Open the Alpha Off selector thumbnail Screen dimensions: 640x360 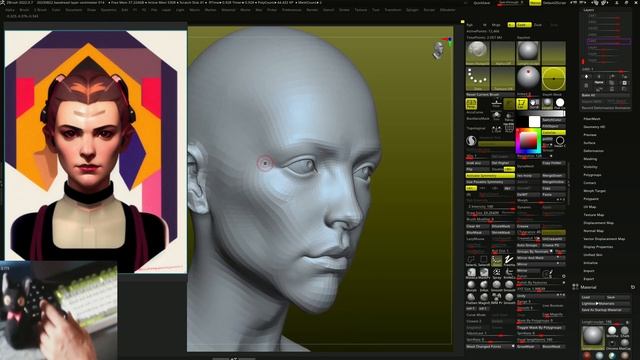503,53
